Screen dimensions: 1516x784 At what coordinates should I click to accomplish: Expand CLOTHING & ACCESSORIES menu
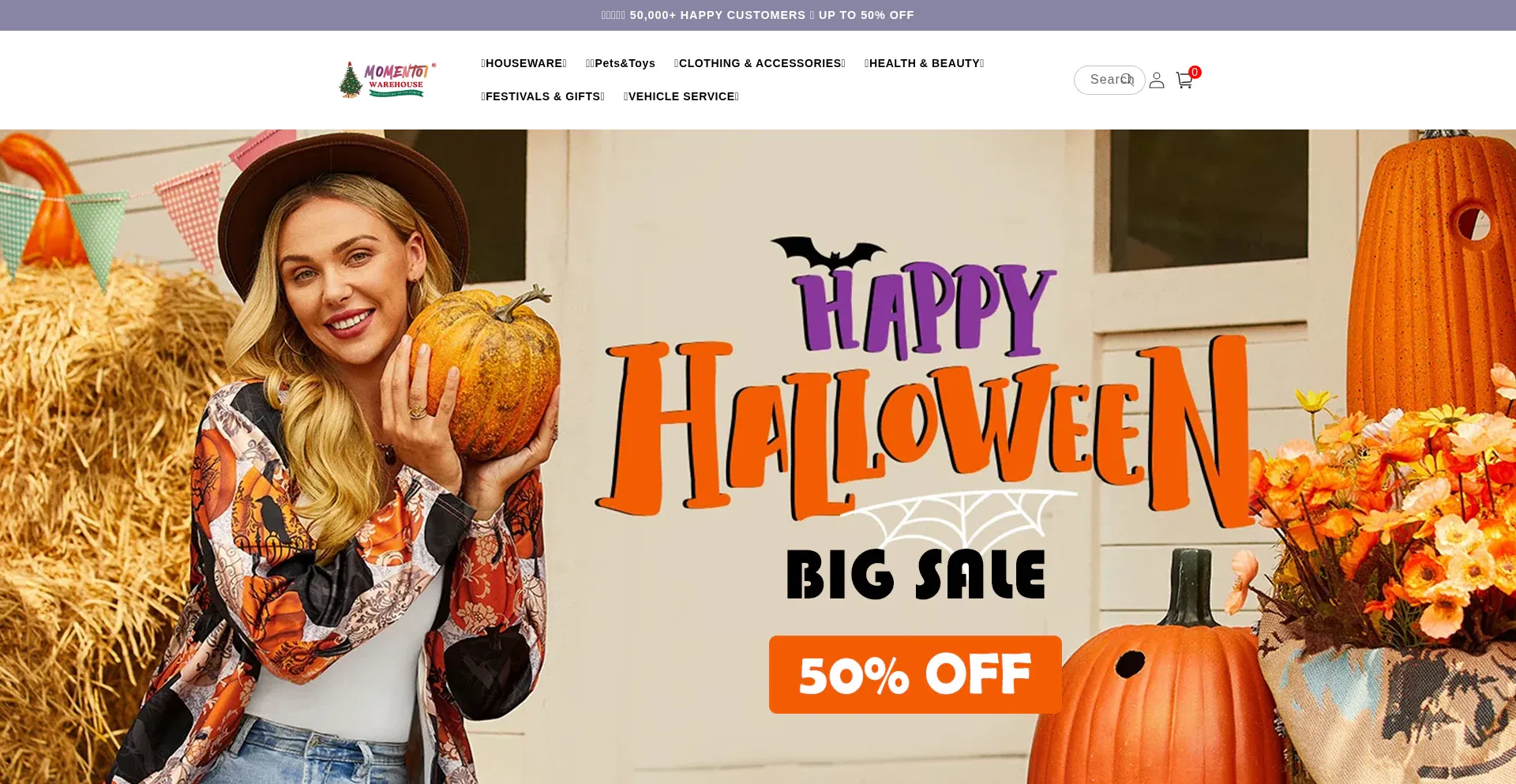(760, 63)
